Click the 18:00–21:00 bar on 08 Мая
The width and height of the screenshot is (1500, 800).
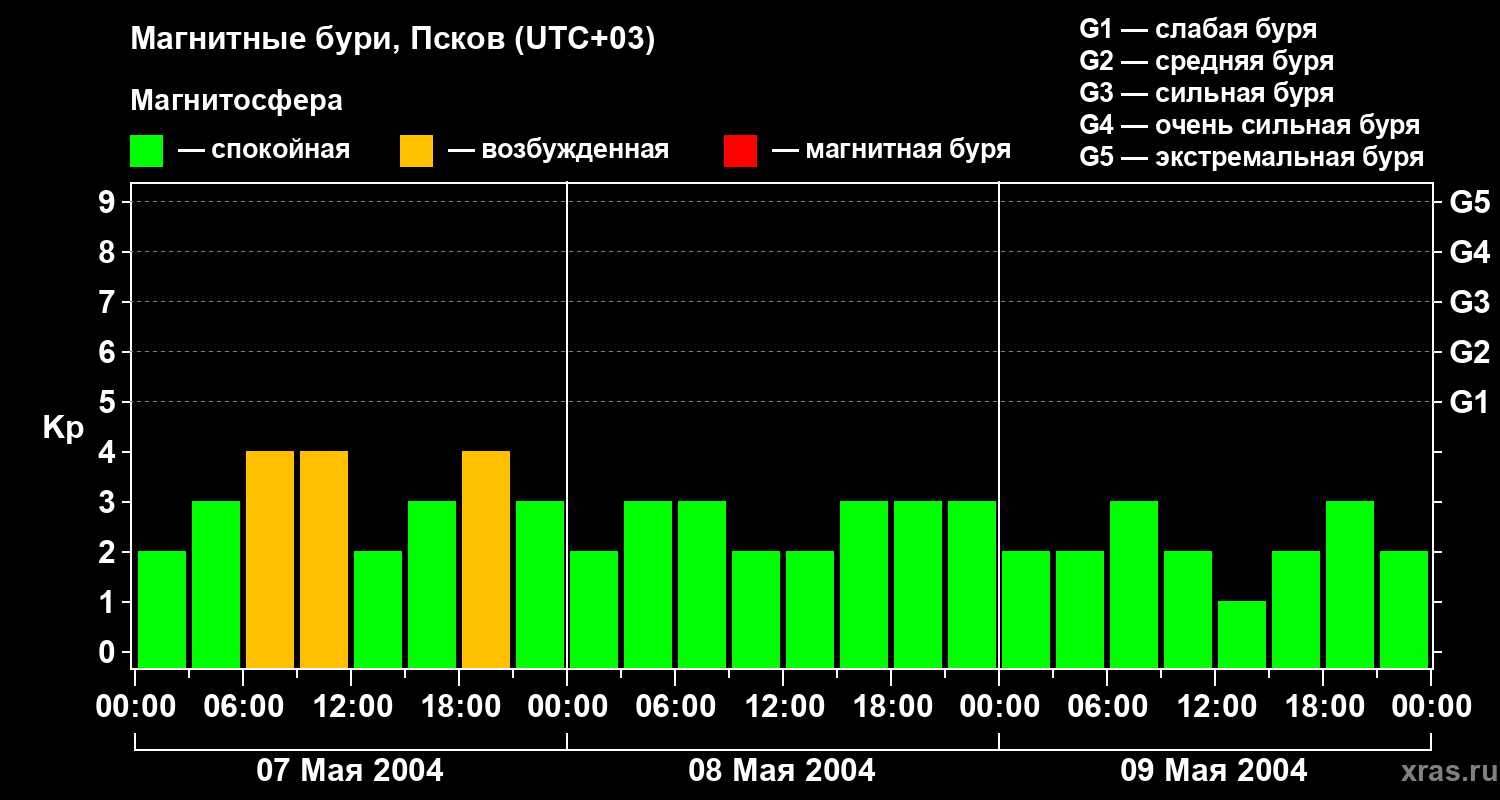coord(918,584)
